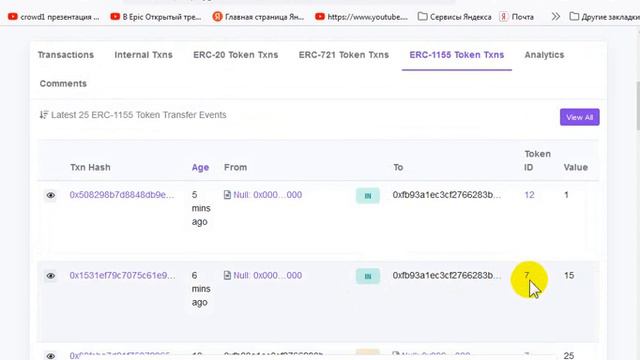Toggle the Age column format
This screenshot has height=360, width=640.
pyautogui.click(x=200, y=167)
